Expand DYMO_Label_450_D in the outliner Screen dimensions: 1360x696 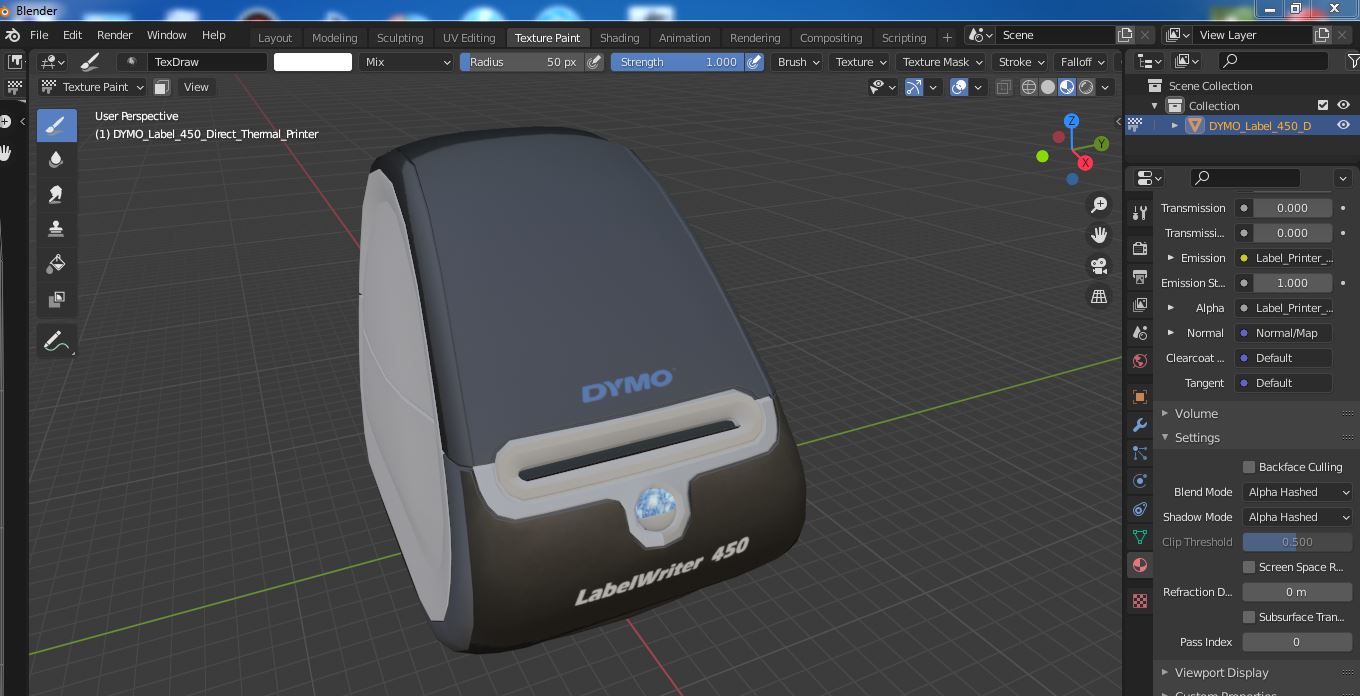pos(1175,126)
